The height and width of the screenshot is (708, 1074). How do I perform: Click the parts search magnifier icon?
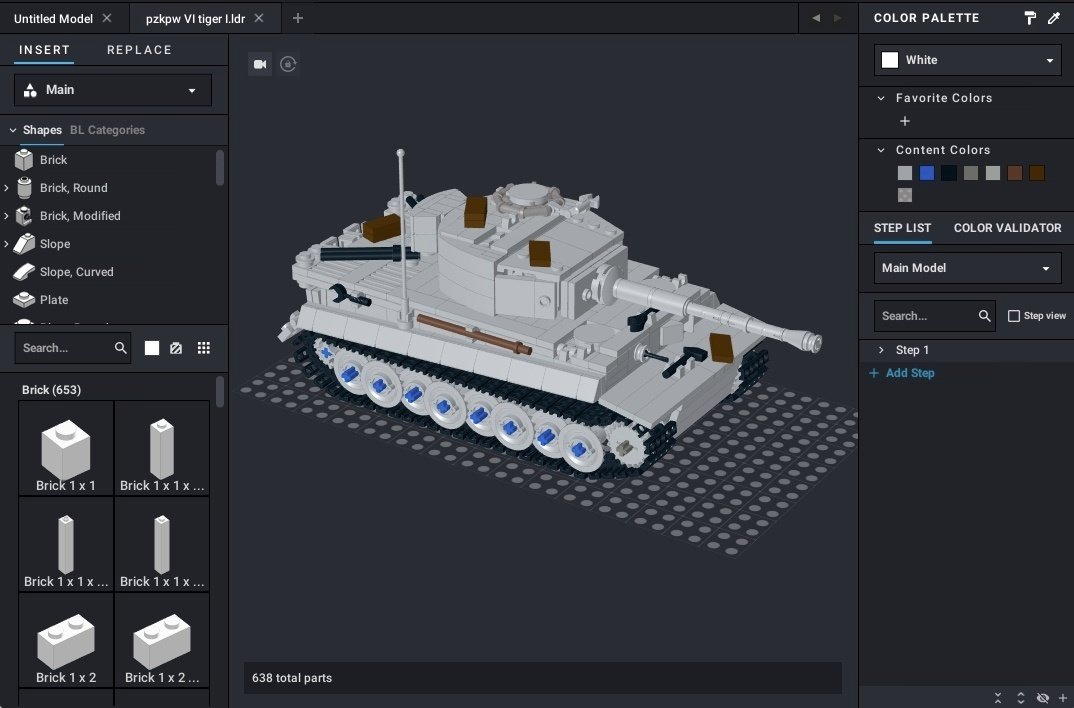tap(121, 348)
